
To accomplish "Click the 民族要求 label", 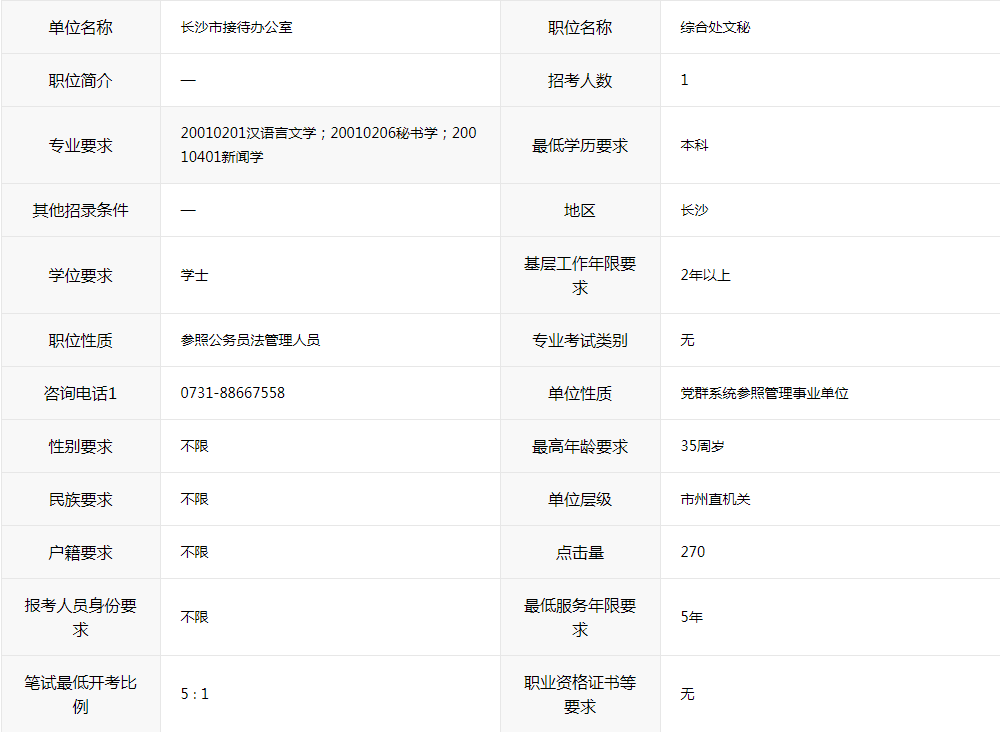I will [x=80, y=499].
